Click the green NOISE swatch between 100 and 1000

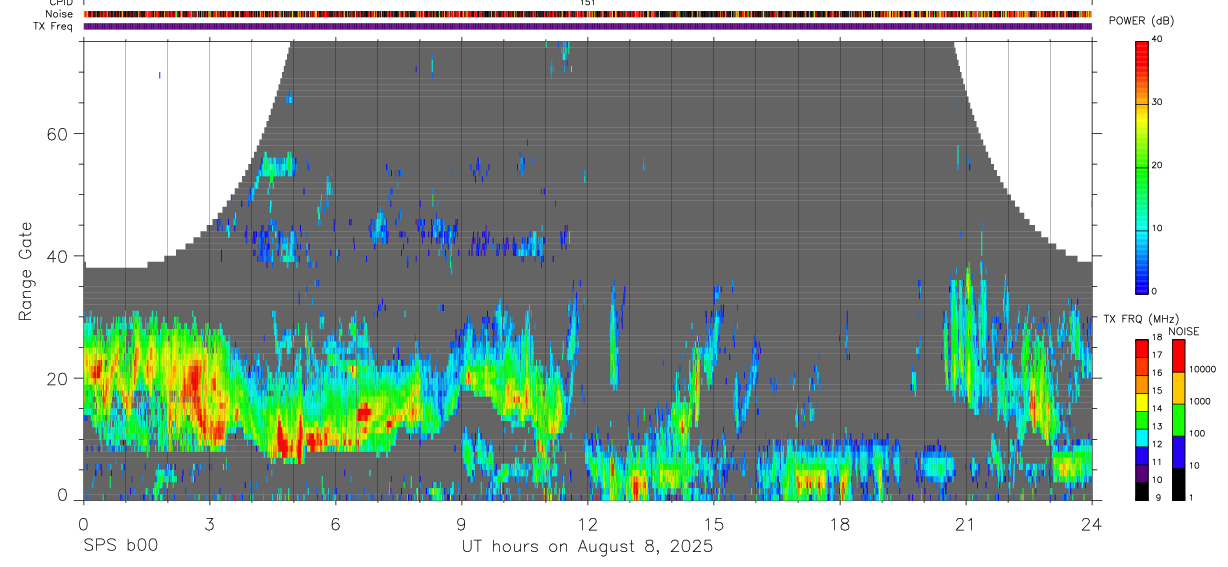click(1178, 419)
